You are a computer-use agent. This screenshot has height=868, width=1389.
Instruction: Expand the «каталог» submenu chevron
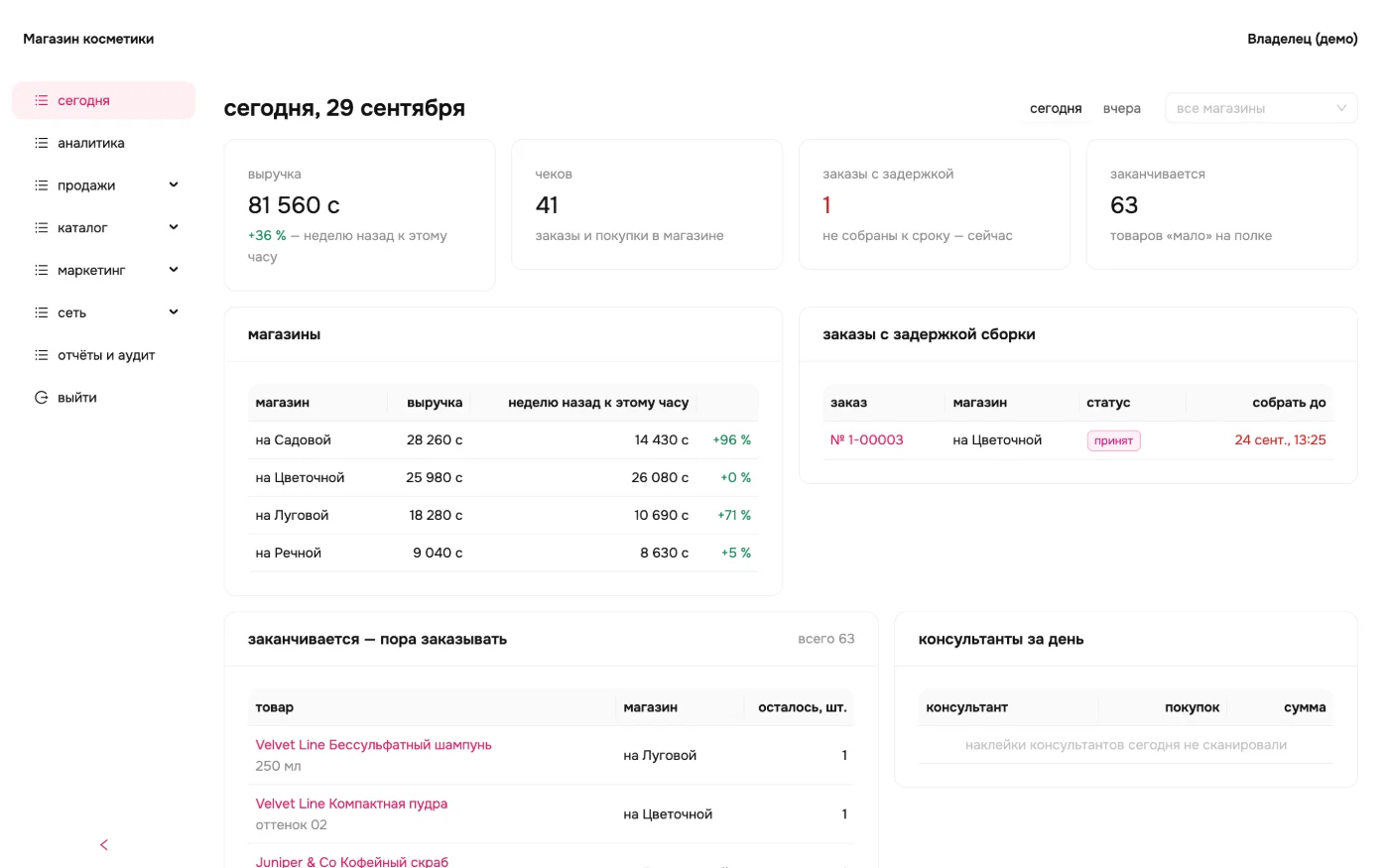click(x=174, y=227)
